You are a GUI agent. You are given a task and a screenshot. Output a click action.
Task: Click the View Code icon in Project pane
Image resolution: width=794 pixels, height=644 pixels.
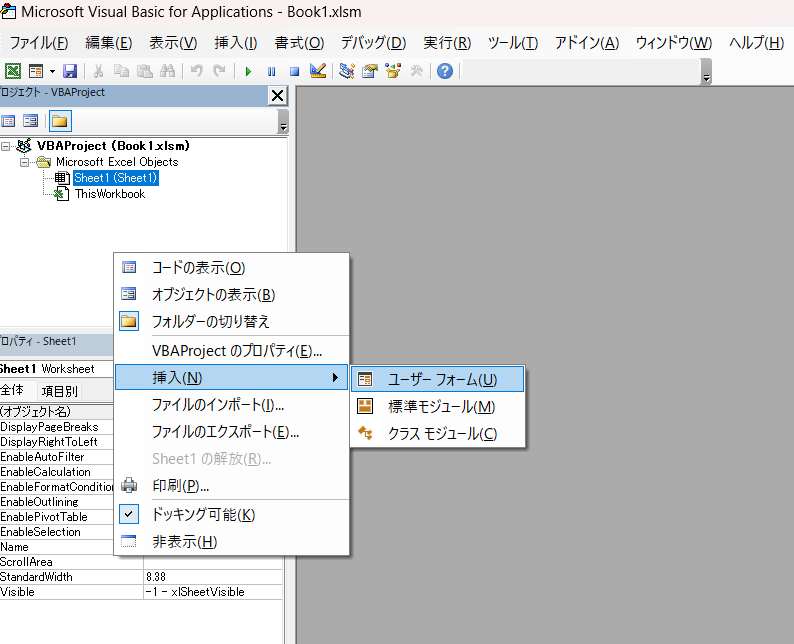[x=9, y=121]
